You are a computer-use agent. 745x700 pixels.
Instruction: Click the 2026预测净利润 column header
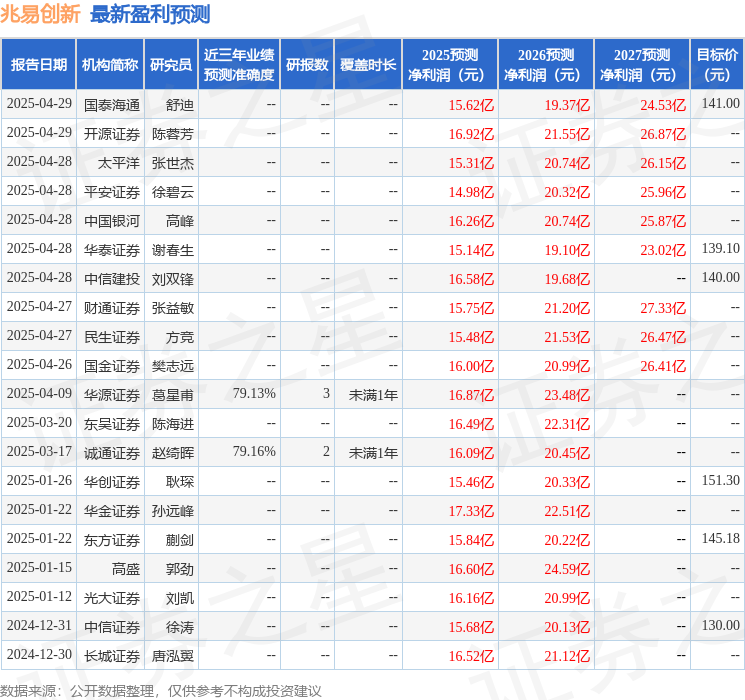pyautogui.click(x=546, y=64)
